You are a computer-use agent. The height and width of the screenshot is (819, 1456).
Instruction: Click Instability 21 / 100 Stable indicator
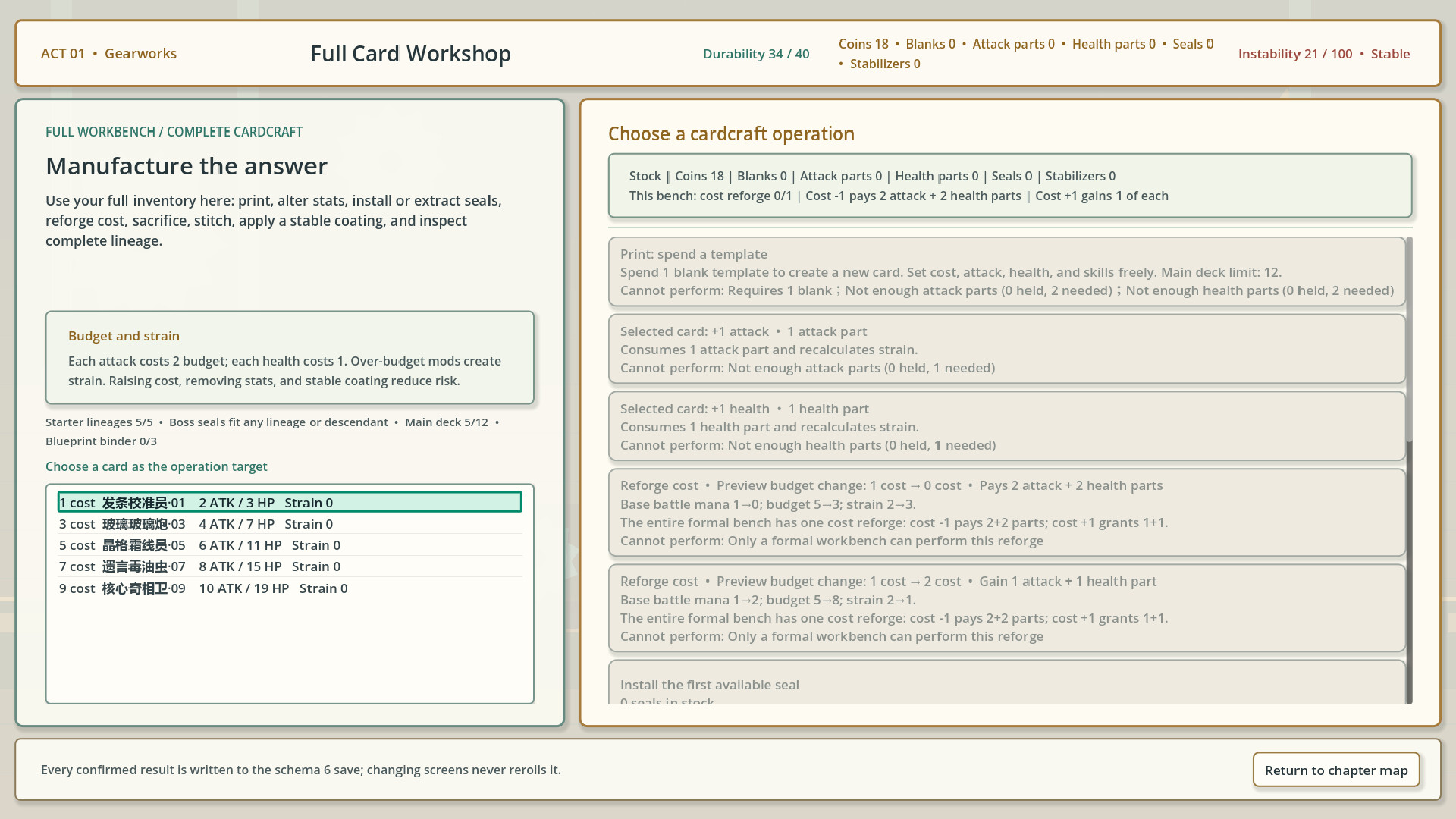[x=1324, y=54]
